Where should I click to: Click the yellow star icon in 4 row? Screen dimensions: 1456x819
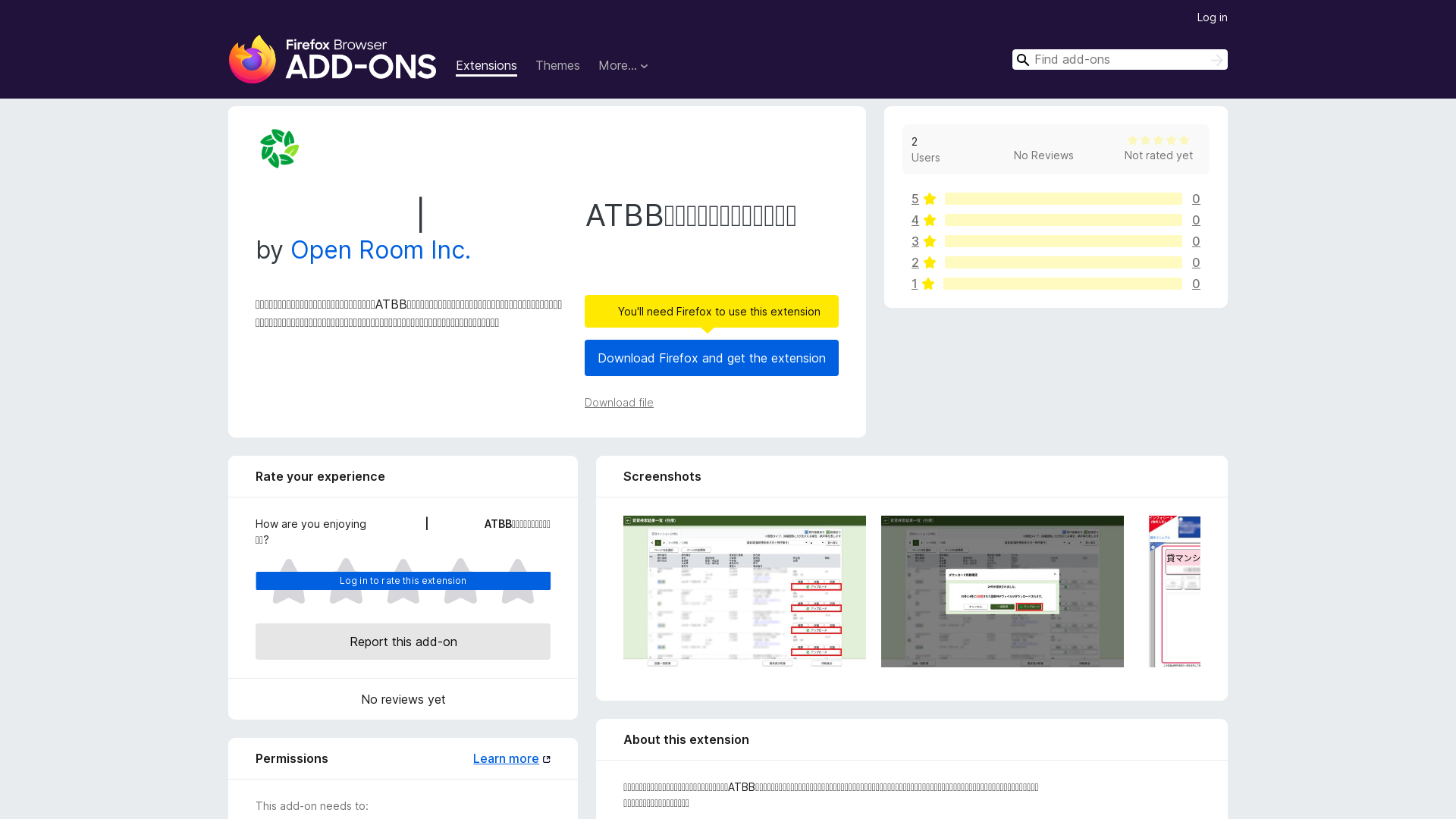pyautogui.click(x=930, y=220)
